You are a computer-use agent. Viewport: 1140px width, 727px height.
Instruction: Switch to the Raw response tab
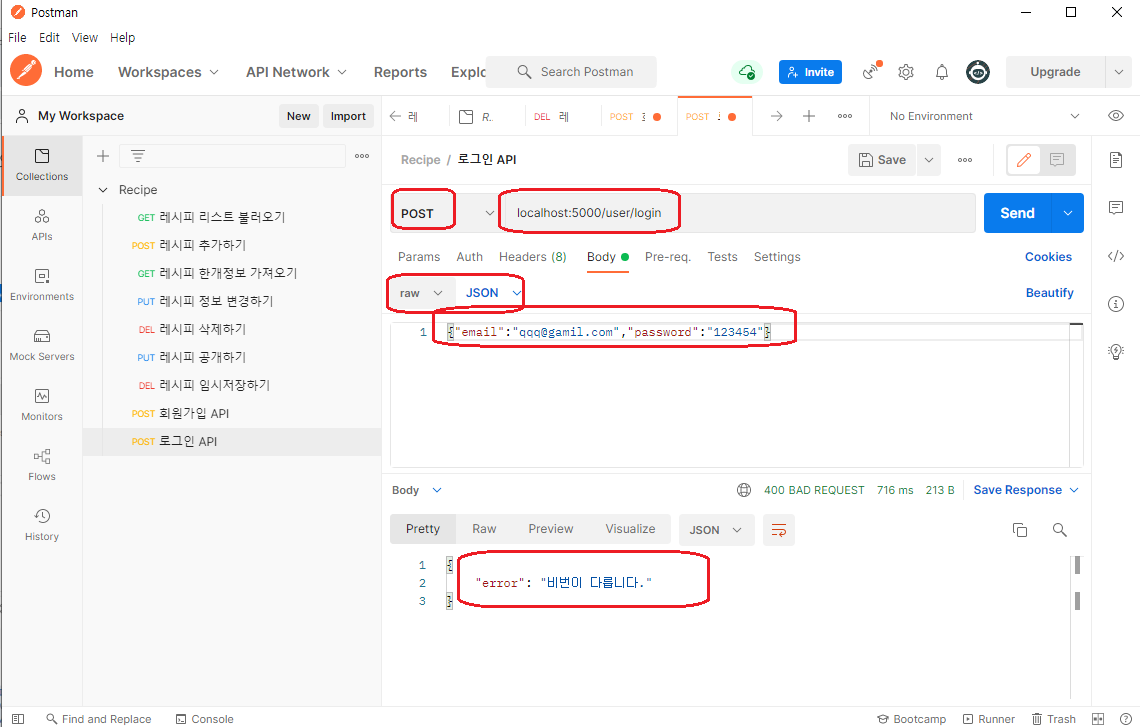click(484, 529)
